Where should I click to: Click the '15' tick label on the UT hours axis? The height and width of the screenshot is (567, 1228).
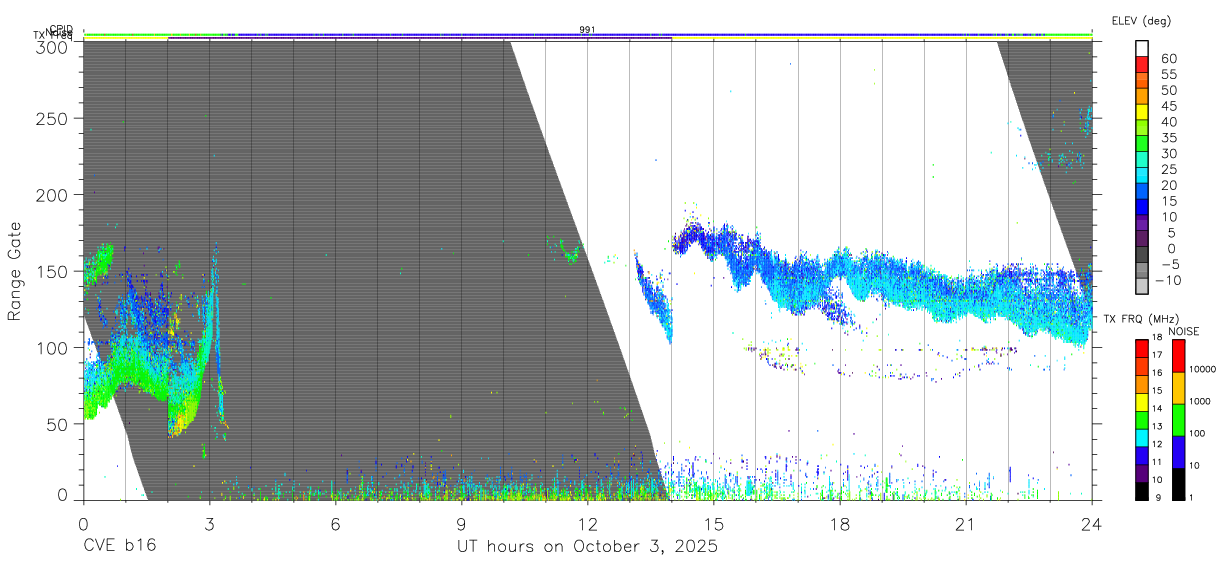point(713,523)
